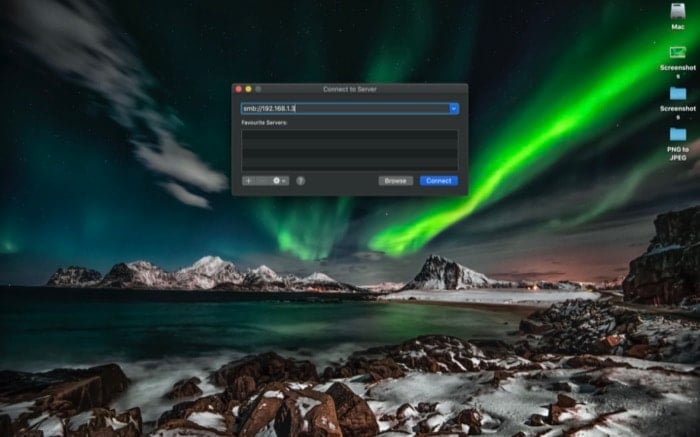This screenshot has height=437, width=700.
Task: Click the Browse button
Action: click(x=396, y=181)
